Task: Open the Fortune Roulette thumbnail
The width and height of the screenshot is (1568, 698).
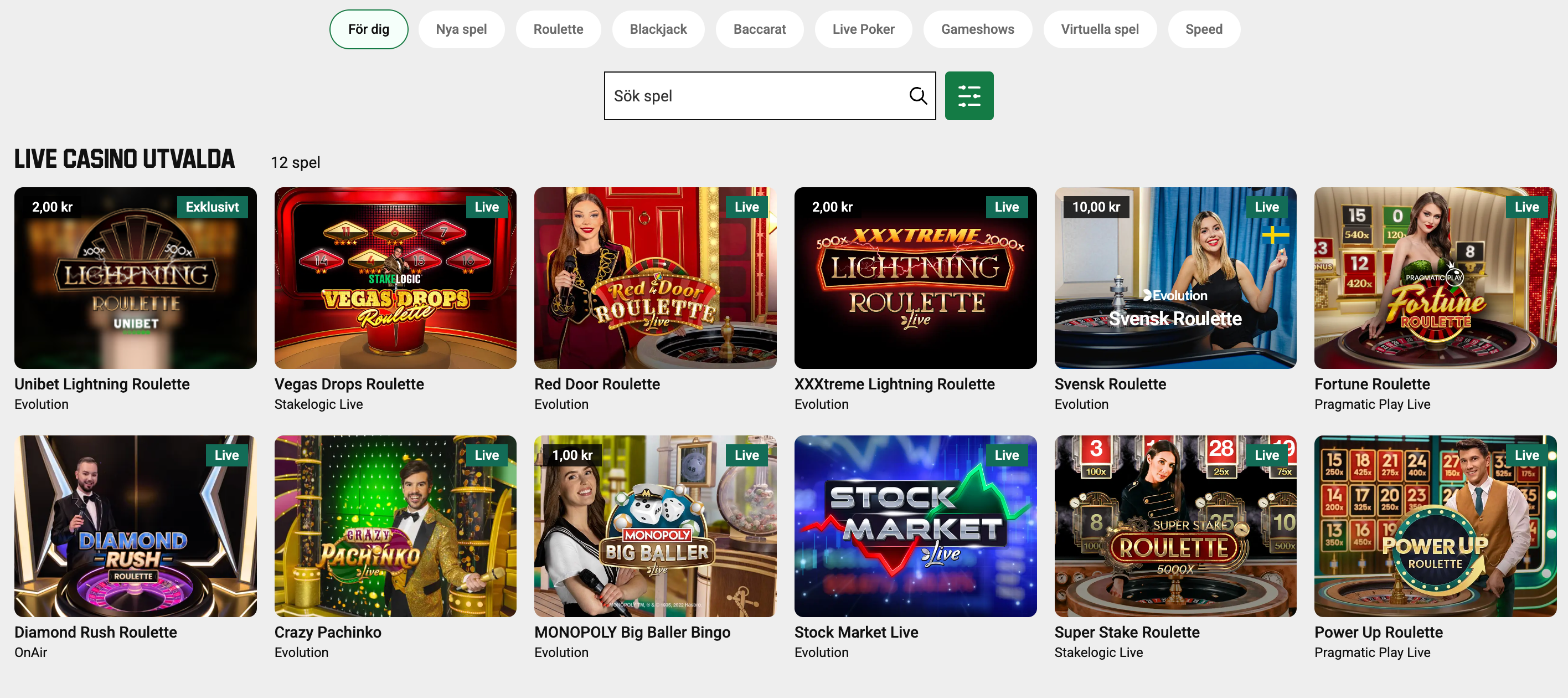Action: point(1435,278)
